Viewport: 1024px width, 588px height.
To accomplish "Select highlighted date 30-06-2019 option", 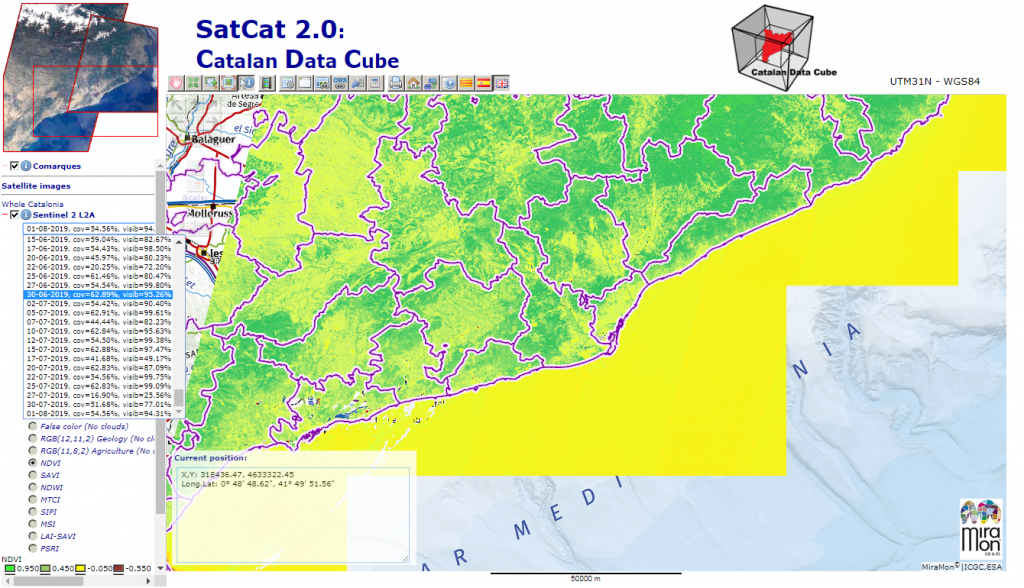I will 99,295.
